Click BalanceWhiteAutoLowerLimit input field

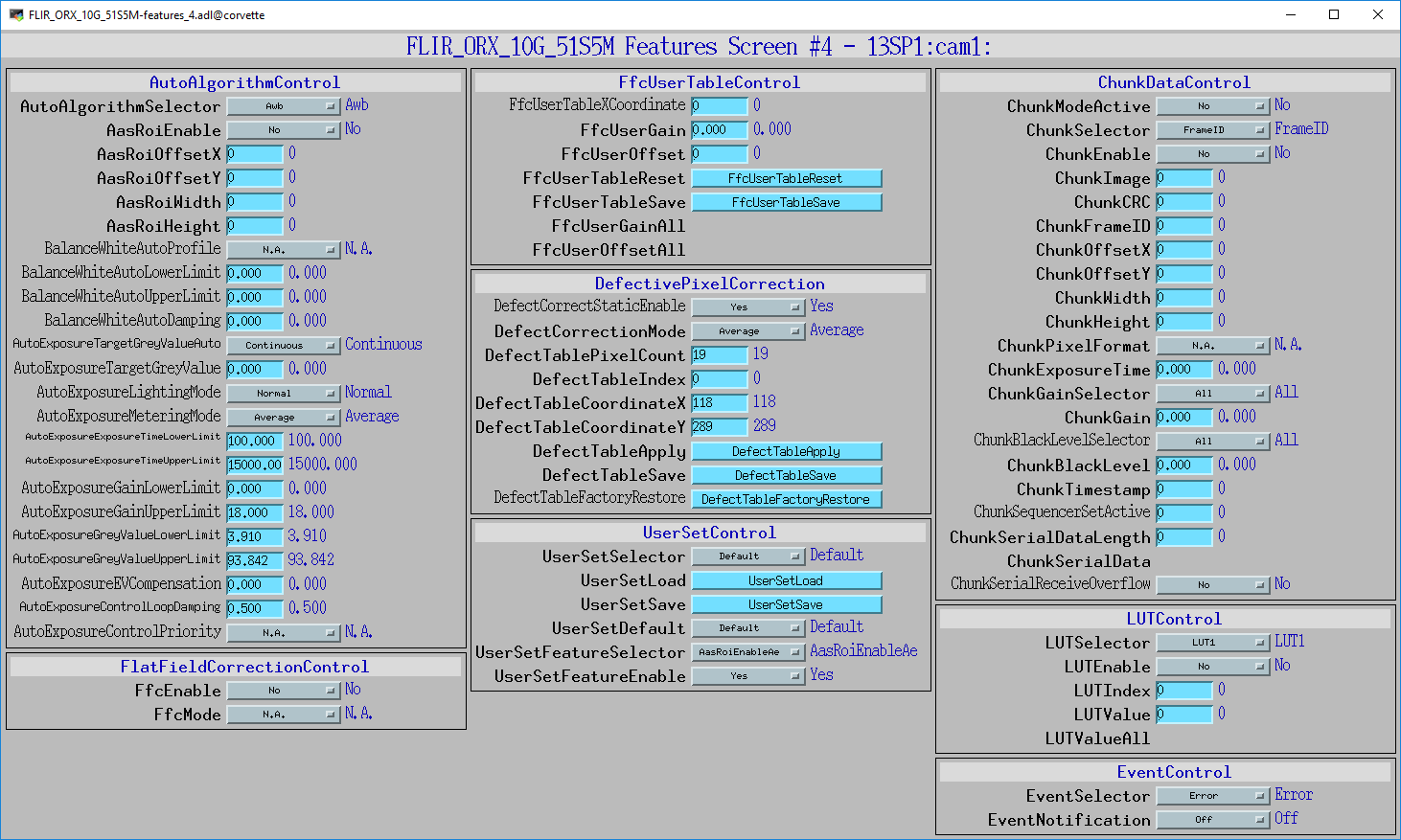point(255,273)
